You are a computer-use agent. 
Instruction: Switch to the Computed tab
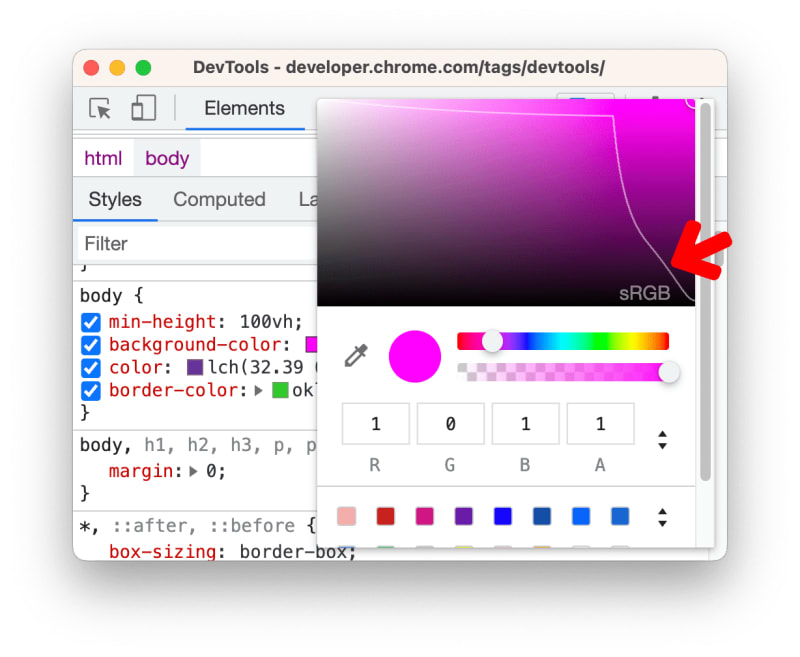pos(219,200)
